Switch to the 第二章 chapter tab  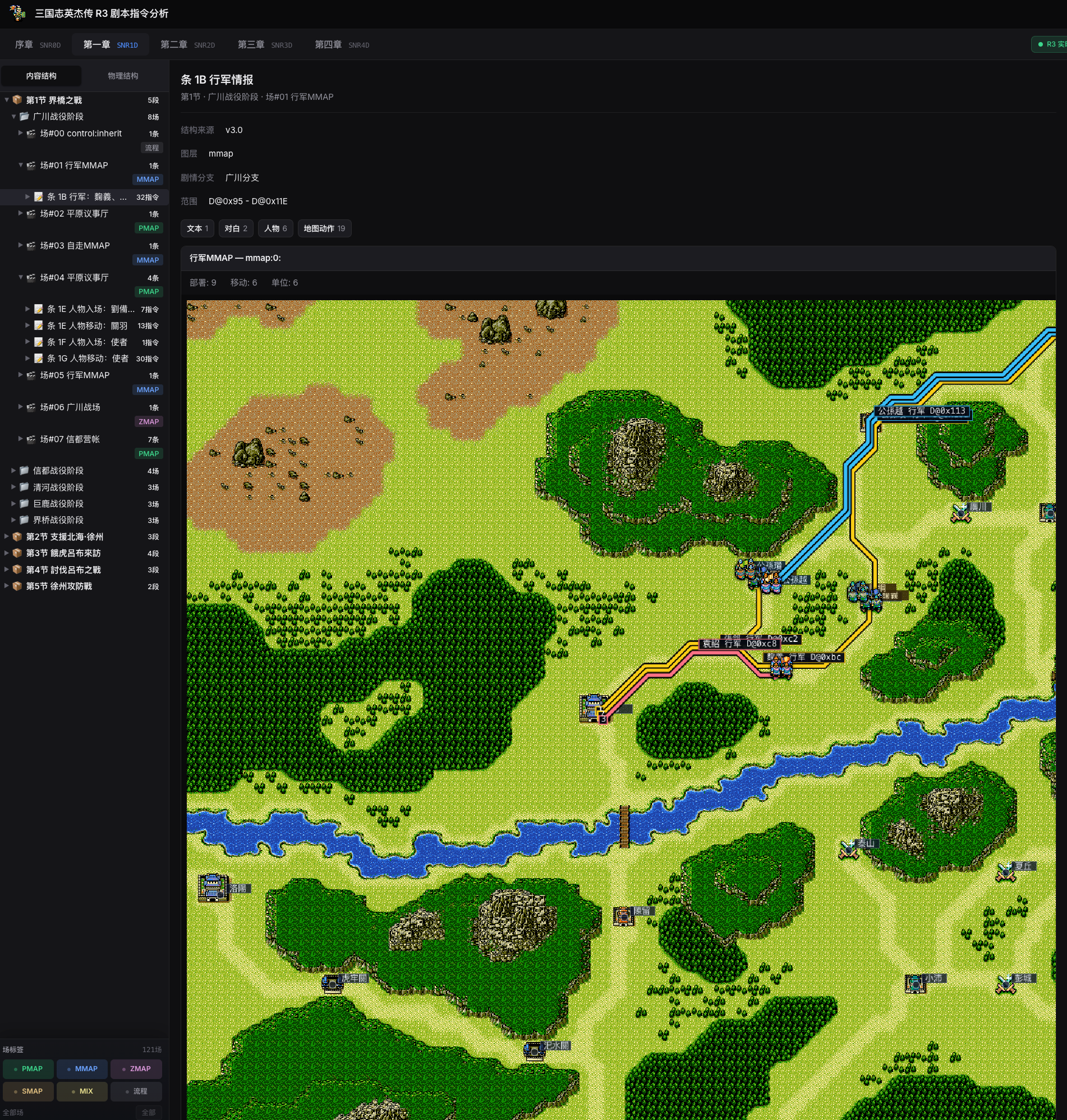(187, 44)
